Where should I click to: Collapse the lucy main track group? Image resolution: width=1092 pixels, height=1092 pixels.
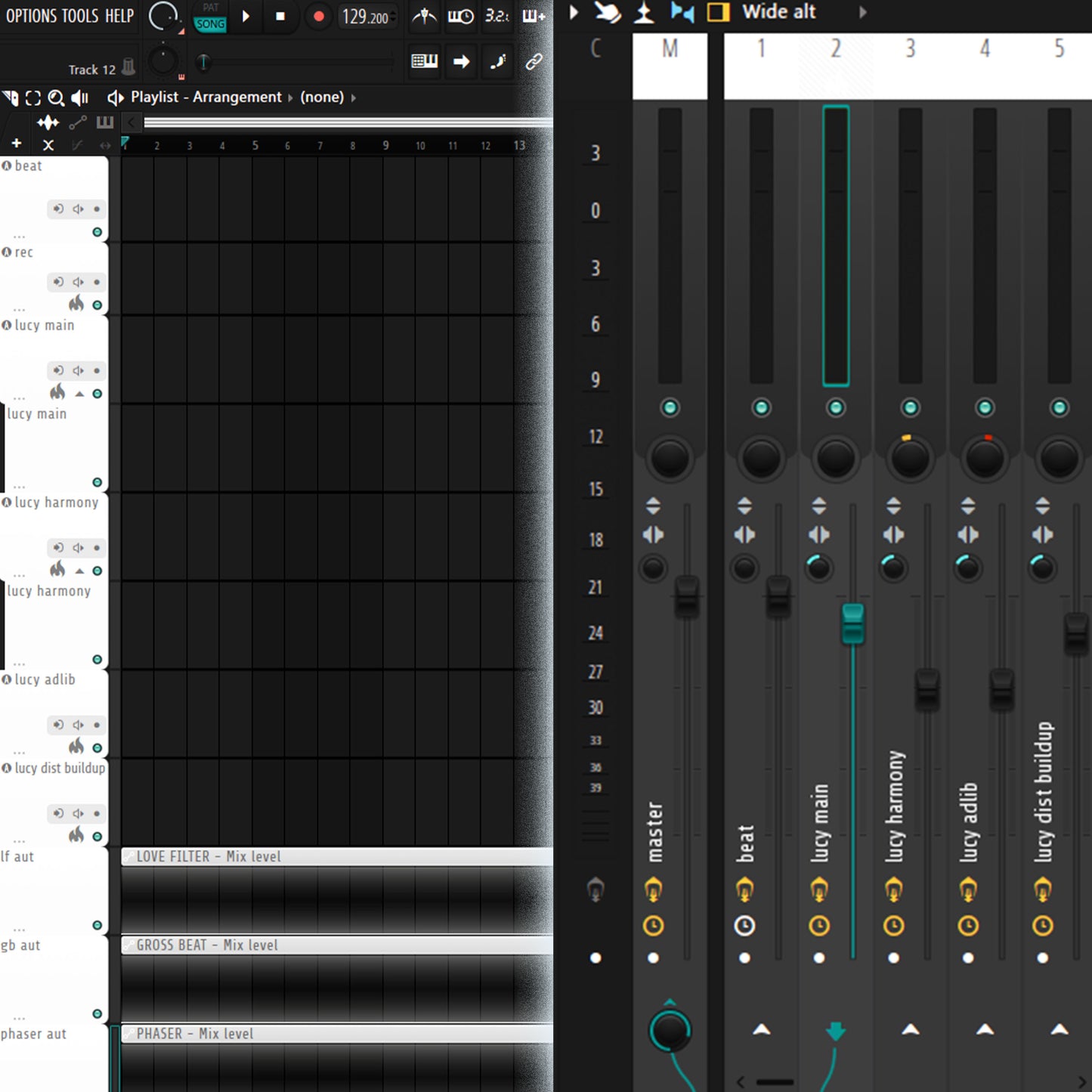pos(79,394)
